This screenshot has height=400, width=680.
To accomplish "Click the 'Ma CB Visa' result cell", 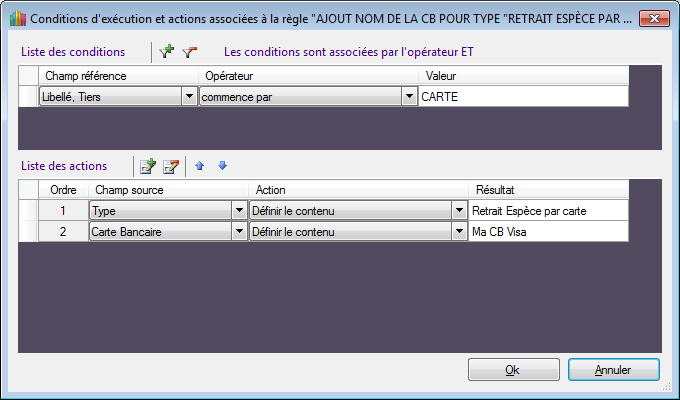I will click(547, 231).
